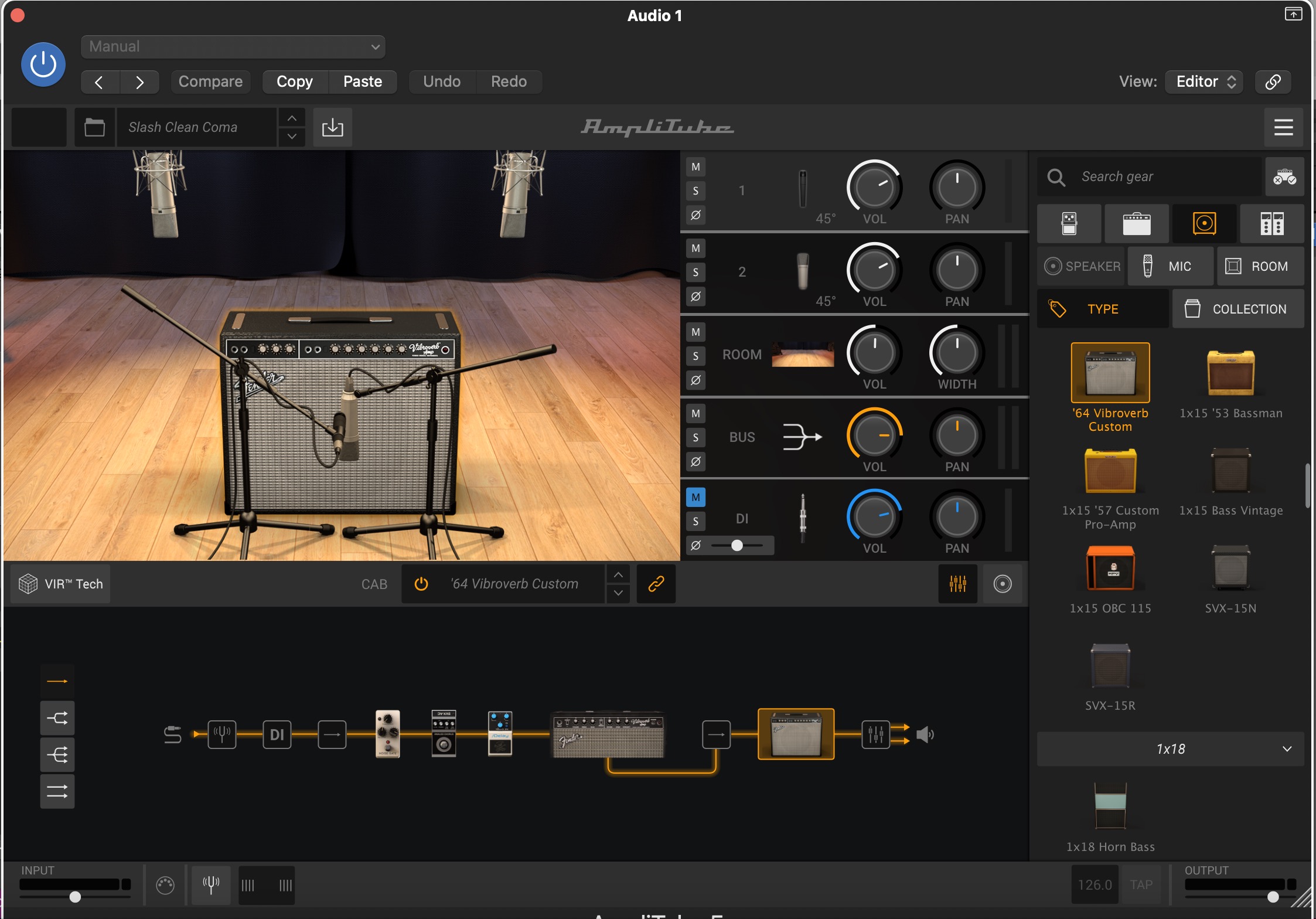Expand the 1x18 cabinet group
This screenshot has height=919, width=1316.
[x=1170, y=749]
